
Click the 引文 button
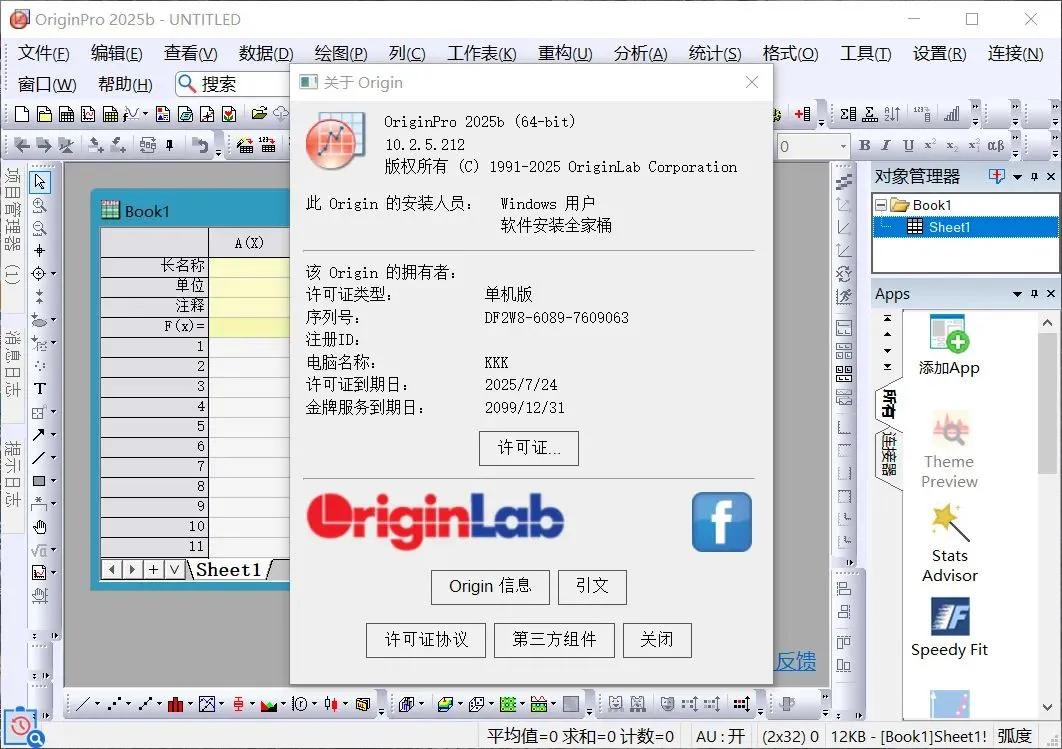[592, 586]
